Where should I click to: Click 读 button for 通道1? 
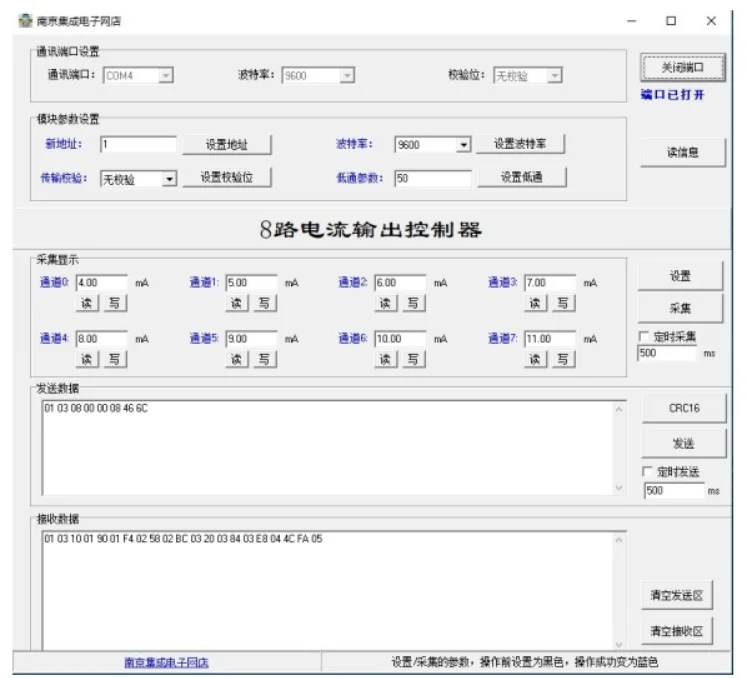click(x=237, y=303)
